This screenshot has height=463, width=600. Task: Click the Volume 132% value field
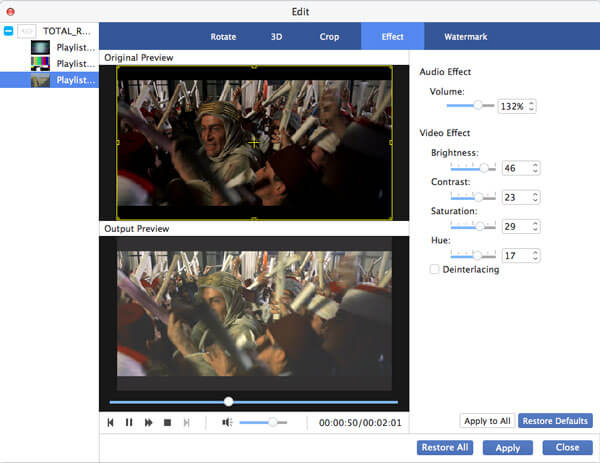pos(513,106)
